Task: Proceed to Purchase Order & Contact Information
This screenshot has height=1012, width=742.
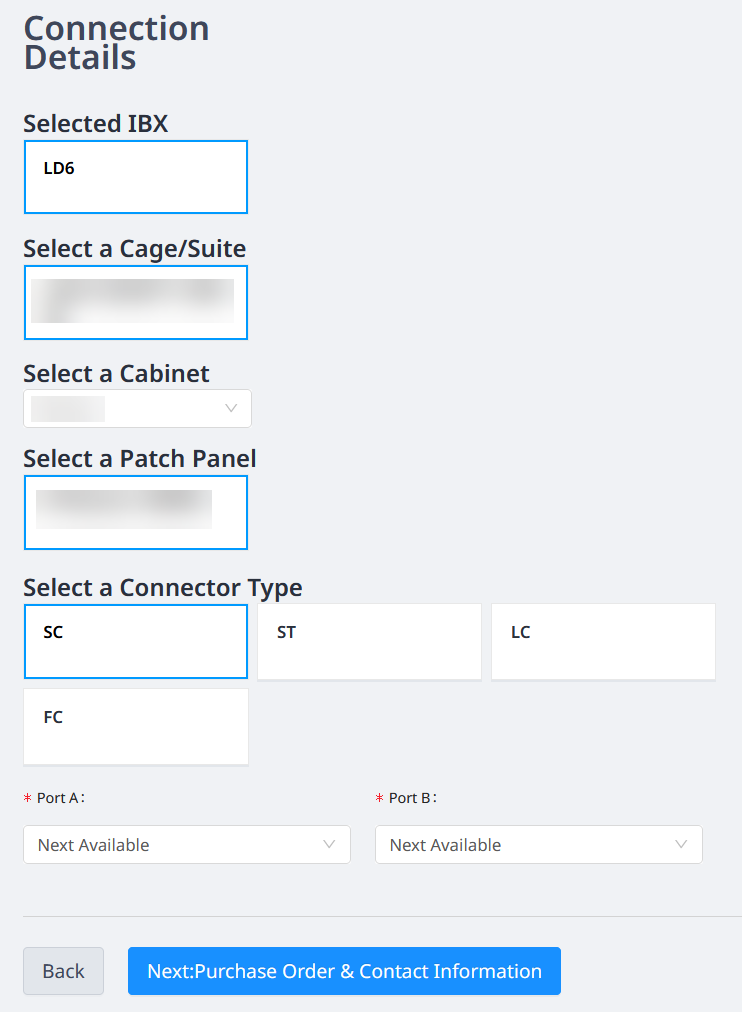Action: 345,971
